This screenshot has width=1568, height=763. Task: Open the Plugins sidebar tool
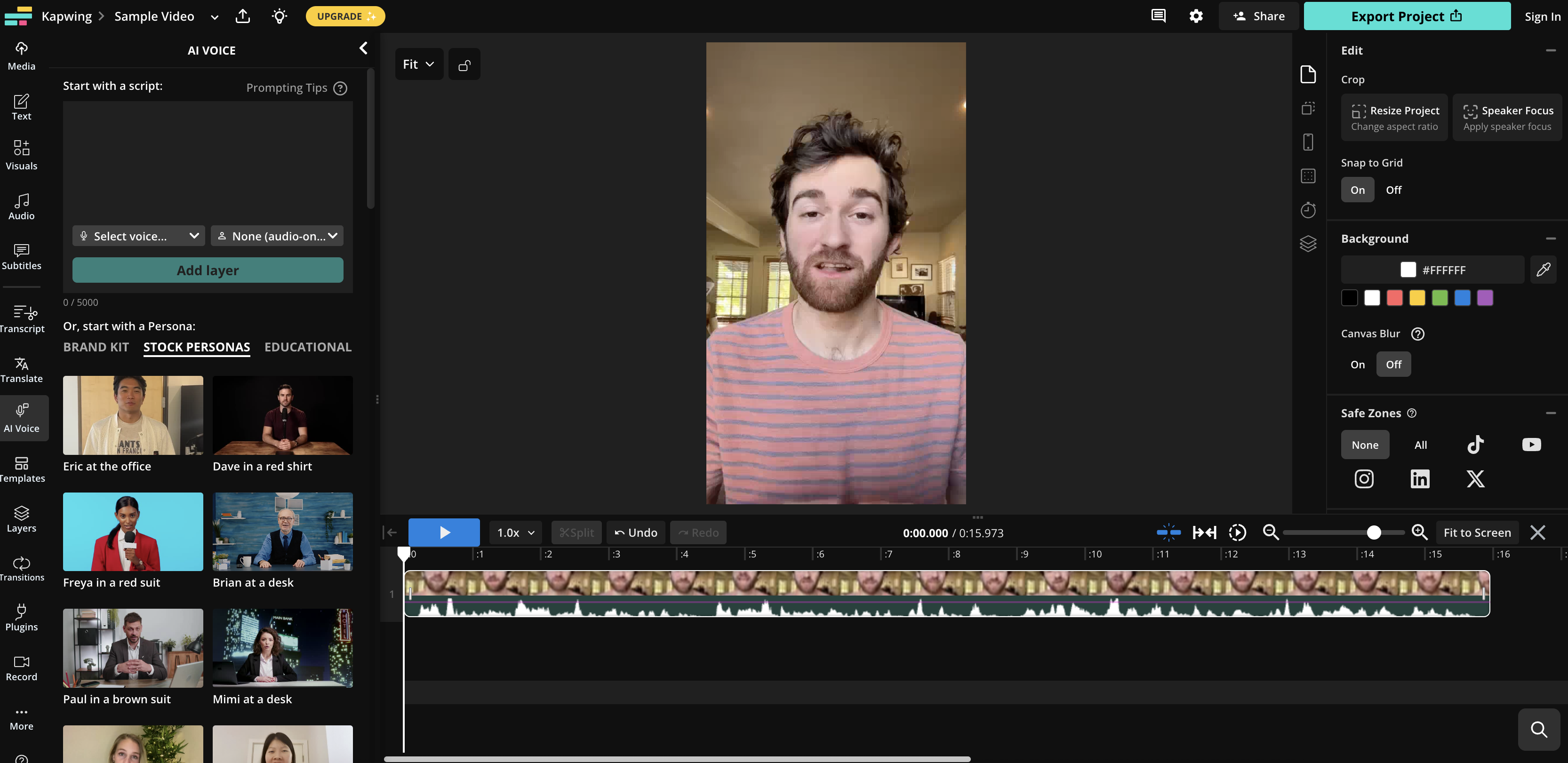[x=21, y=618]
